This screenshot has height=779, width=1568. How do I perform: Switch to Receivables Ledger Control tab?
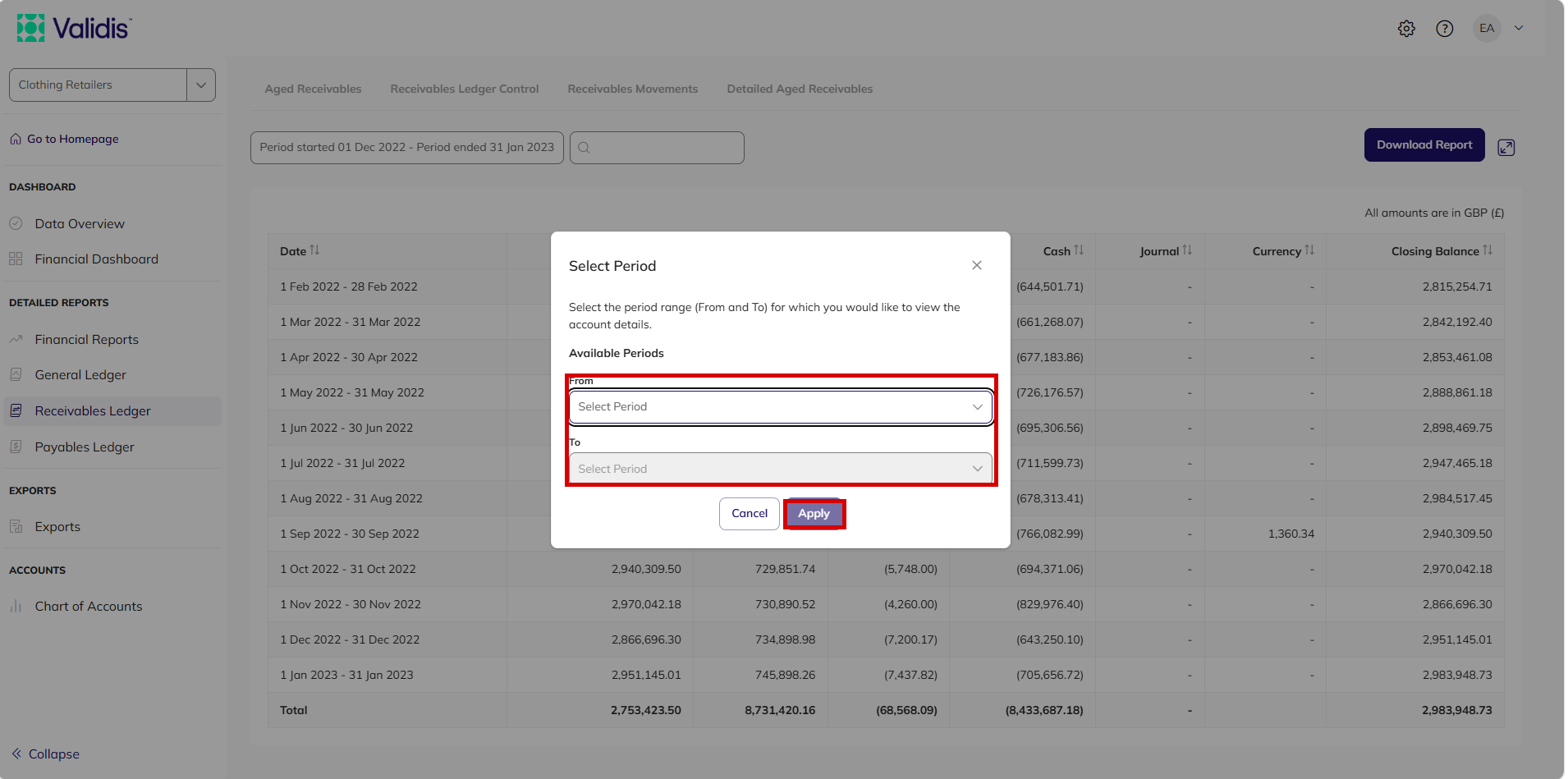coord(465,89)
